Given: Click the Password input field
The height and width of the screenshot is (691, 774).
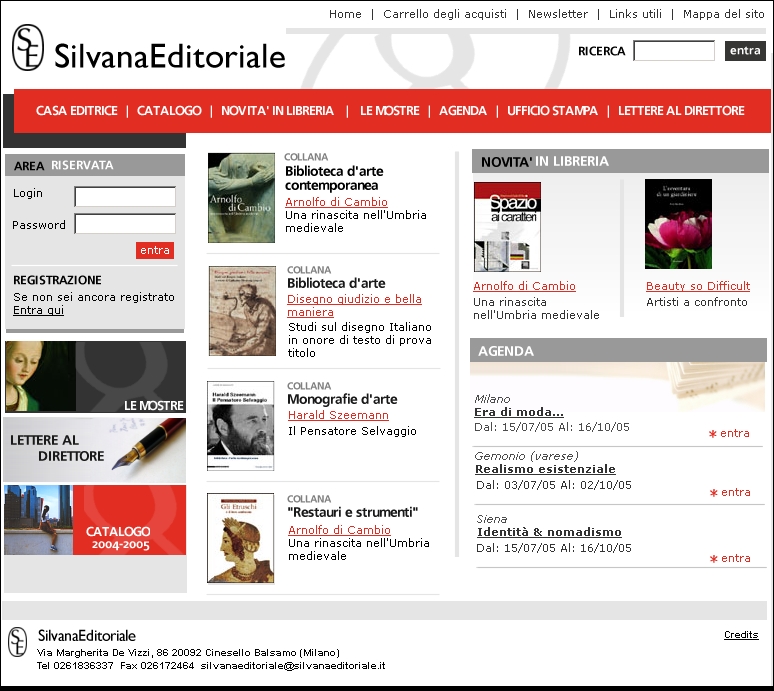Looking at the screenshot, I should (125, 224).
